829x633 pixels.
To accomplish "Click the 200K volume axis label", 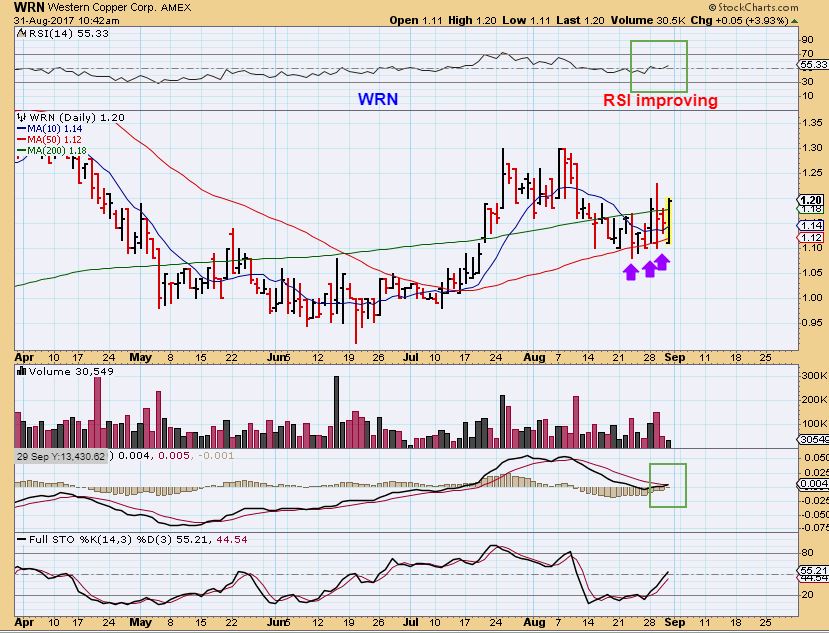I will pos(814,400).
